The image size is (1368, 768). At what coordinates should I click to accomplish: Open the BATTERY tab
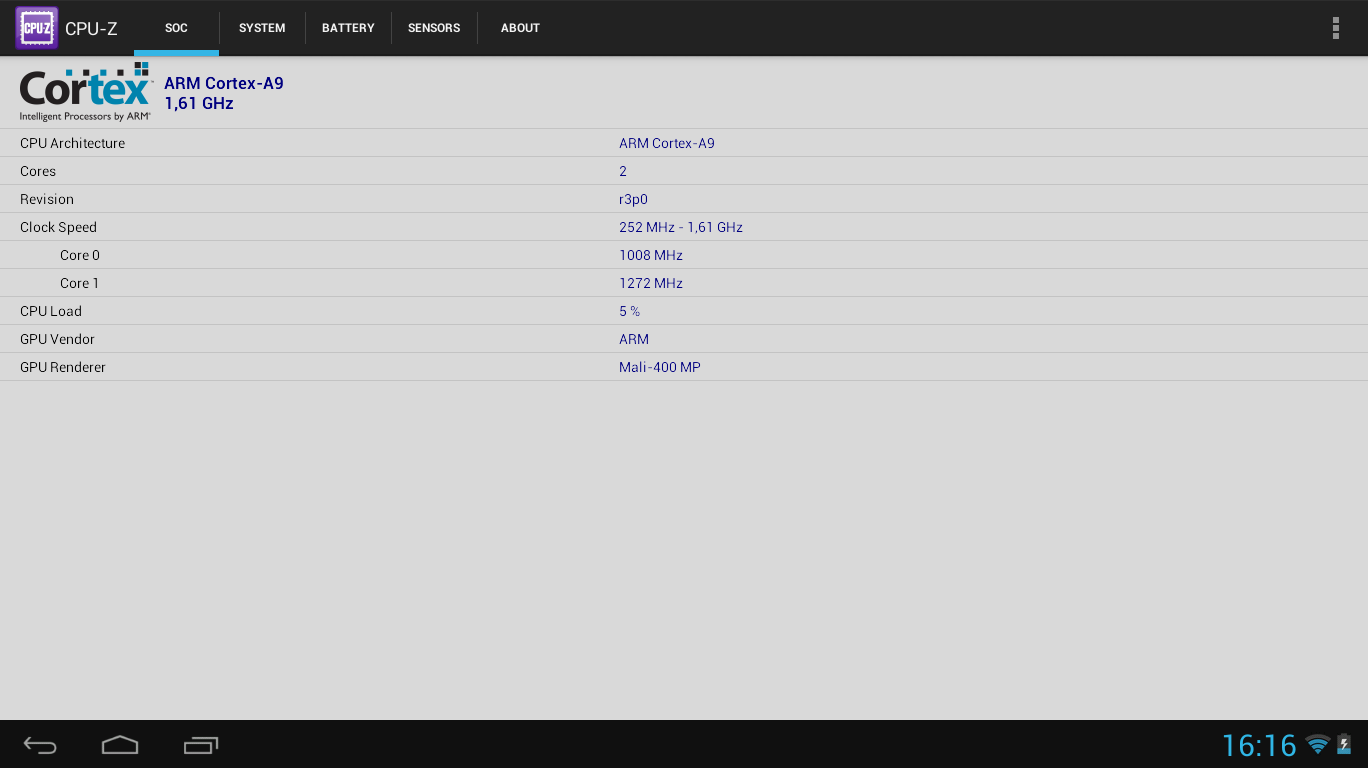(x=348, y=28)
